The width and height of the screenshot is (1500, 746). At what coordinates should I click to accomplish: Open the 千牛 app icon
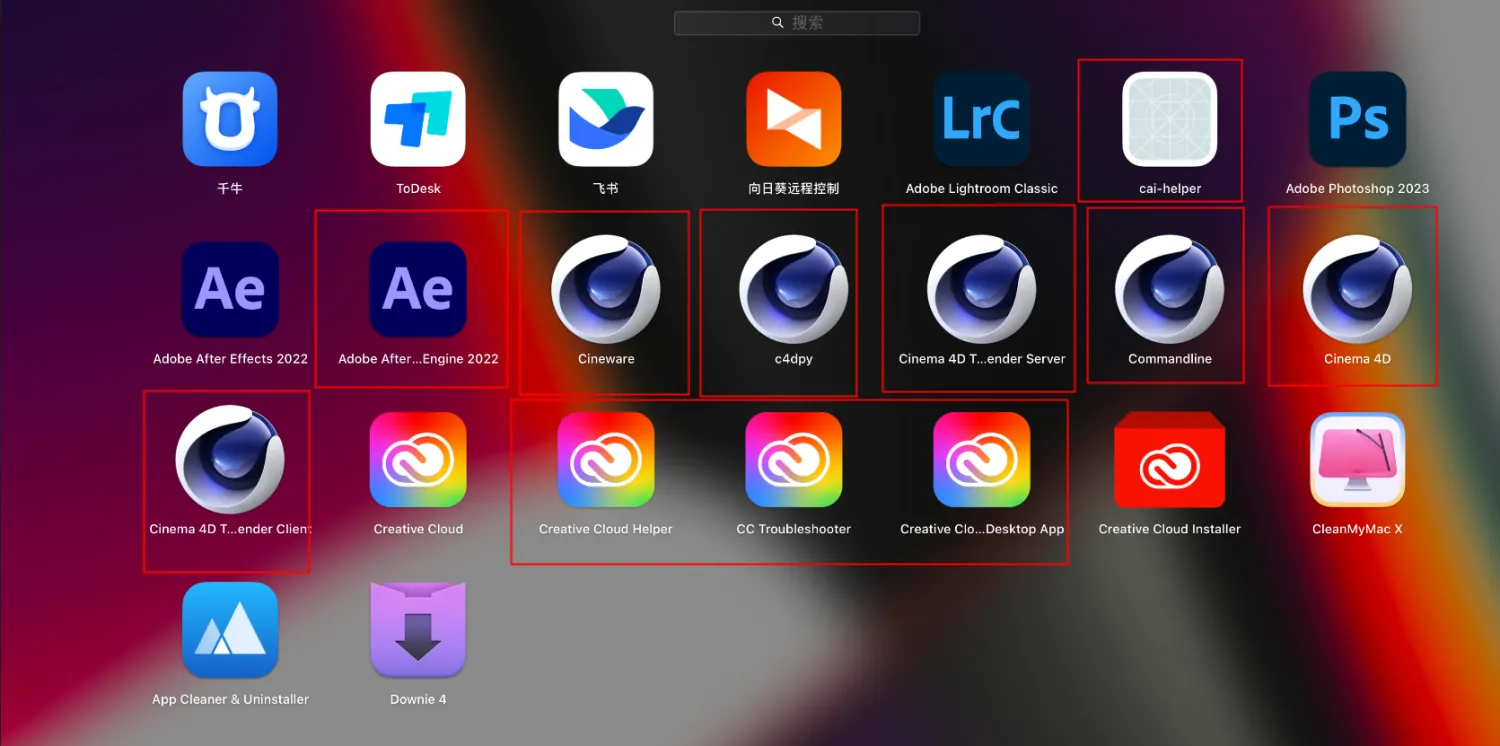click(x=230, y=119)
